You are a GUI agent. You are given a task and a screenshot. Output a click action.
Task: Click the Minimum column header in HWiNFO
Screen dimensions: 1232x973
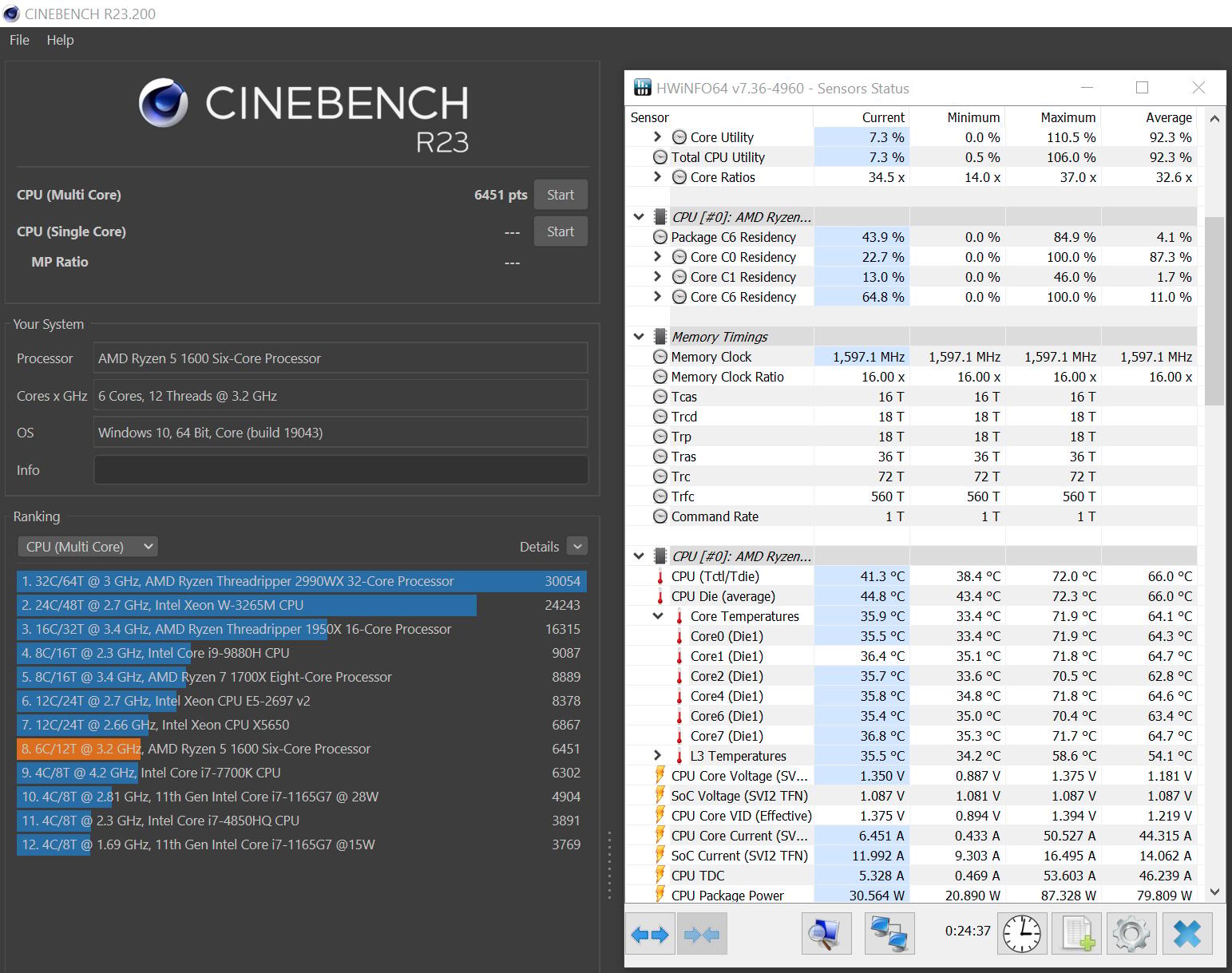tap(957, 117)
